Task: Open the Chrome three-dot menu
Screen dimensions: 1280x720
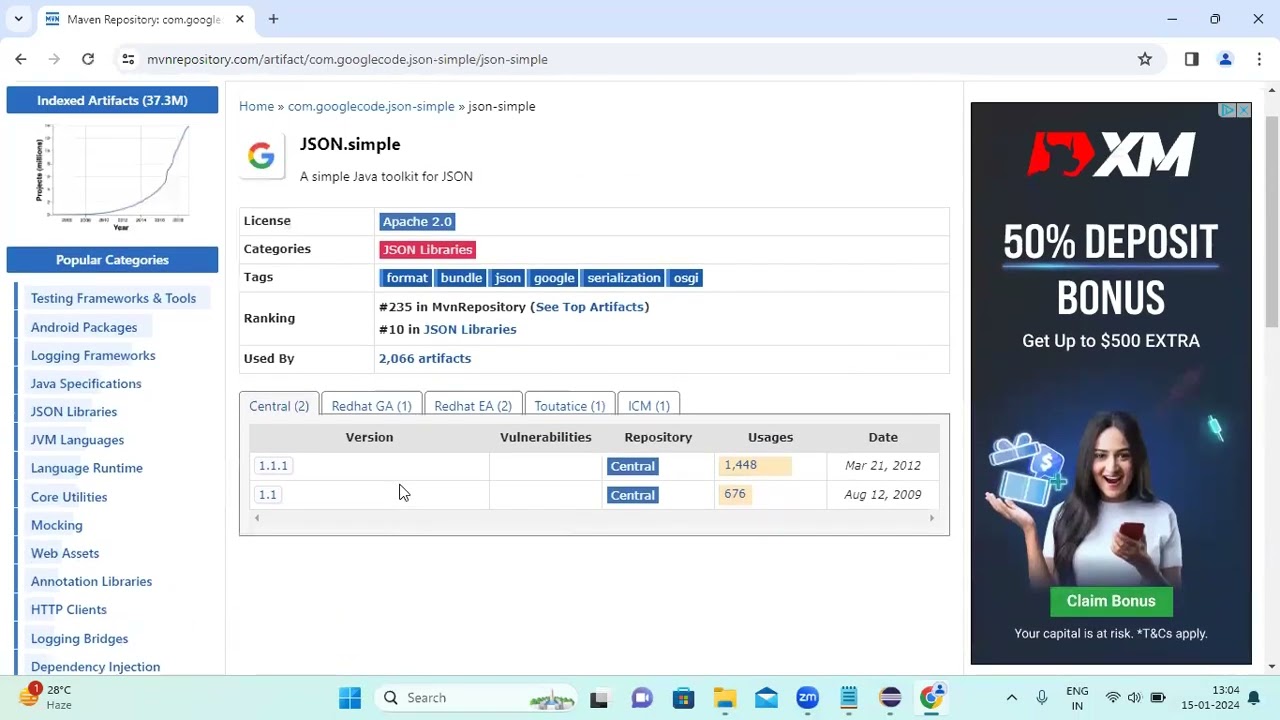Action: pyautogui.click(x=1258, y=59)
